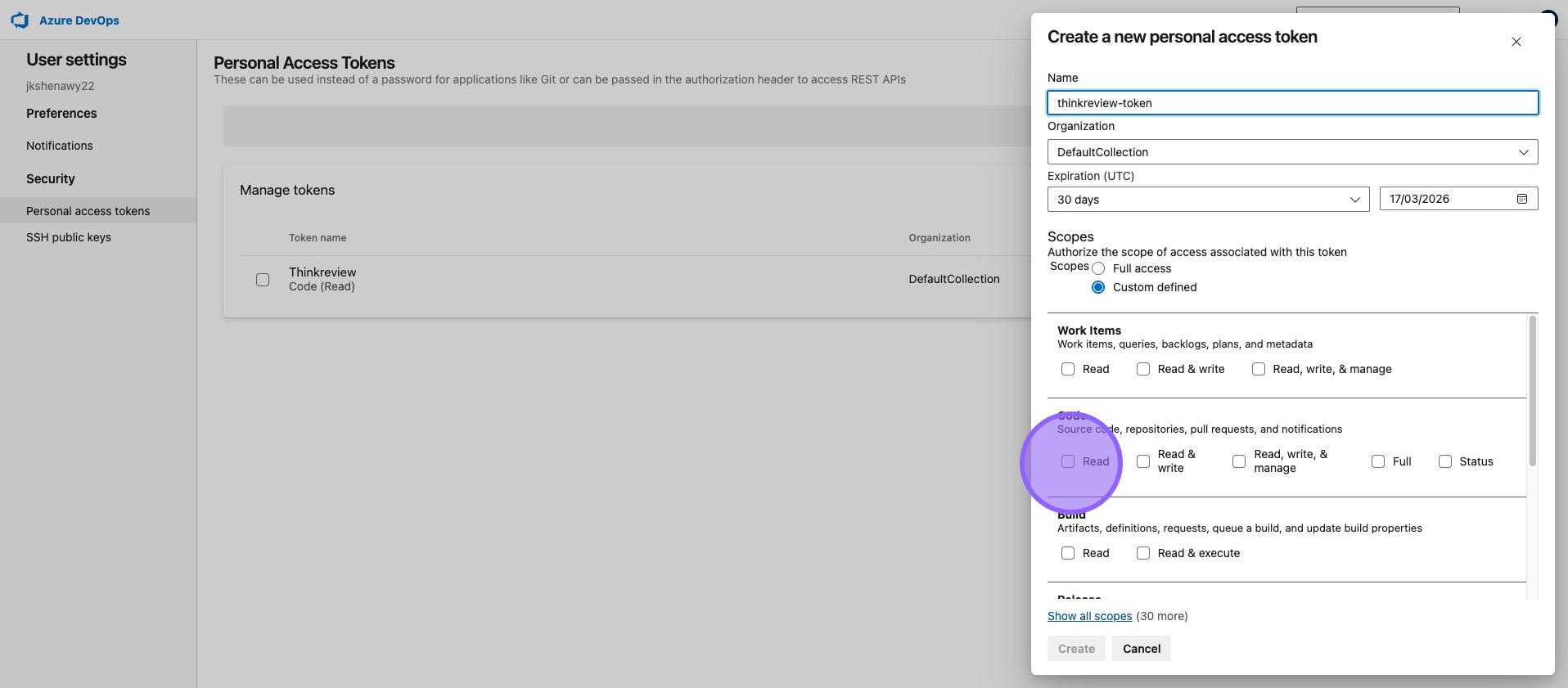The width and height of the screenshot is (1568, 688).
Task: Click the Azure DevOps logo icon
Action: tap(20, 20)
